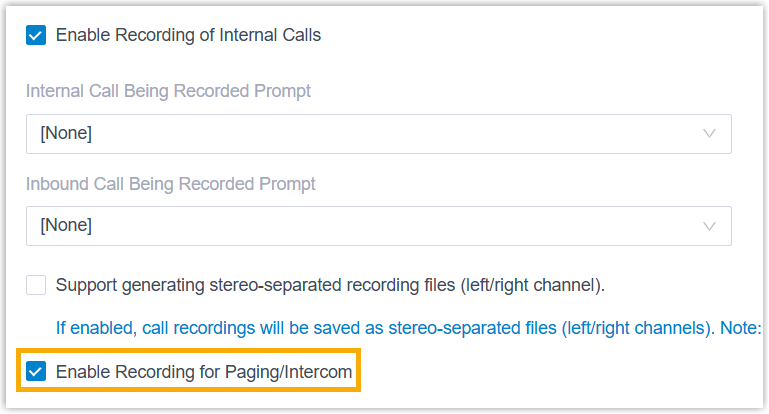769x414 pixels.
Task: Click the chevron arrow of Inbound Call prompt dropdown
Action: coord(710,225)
